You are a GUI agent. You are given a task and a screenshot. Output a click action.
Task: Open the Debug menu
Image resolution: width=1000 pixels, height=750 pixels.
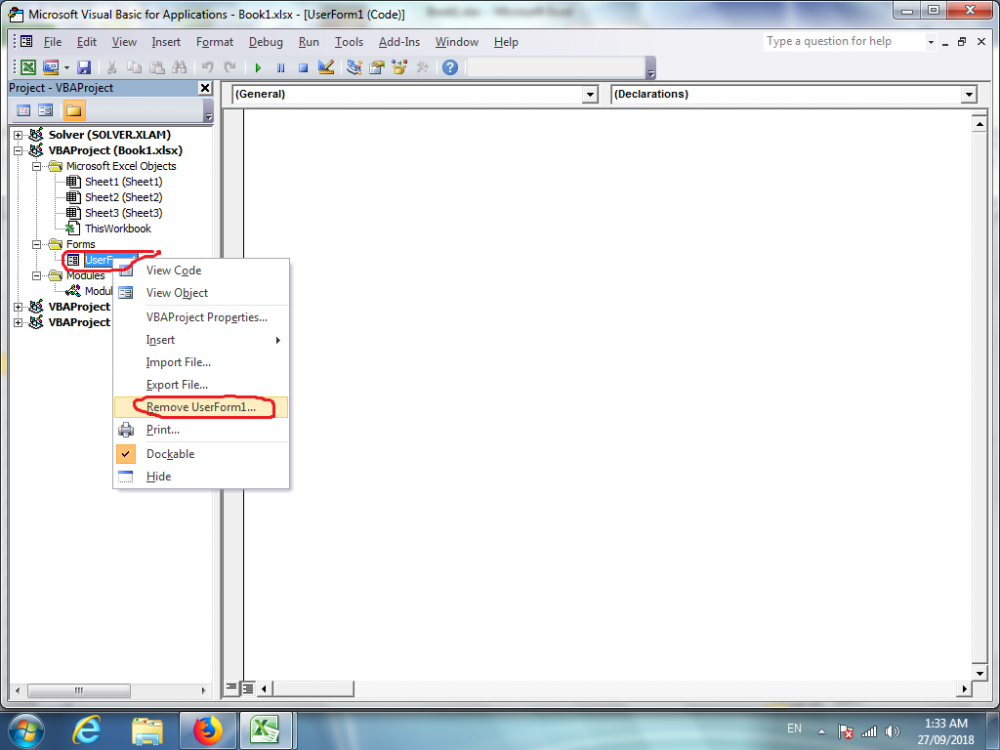coord(266,42)
